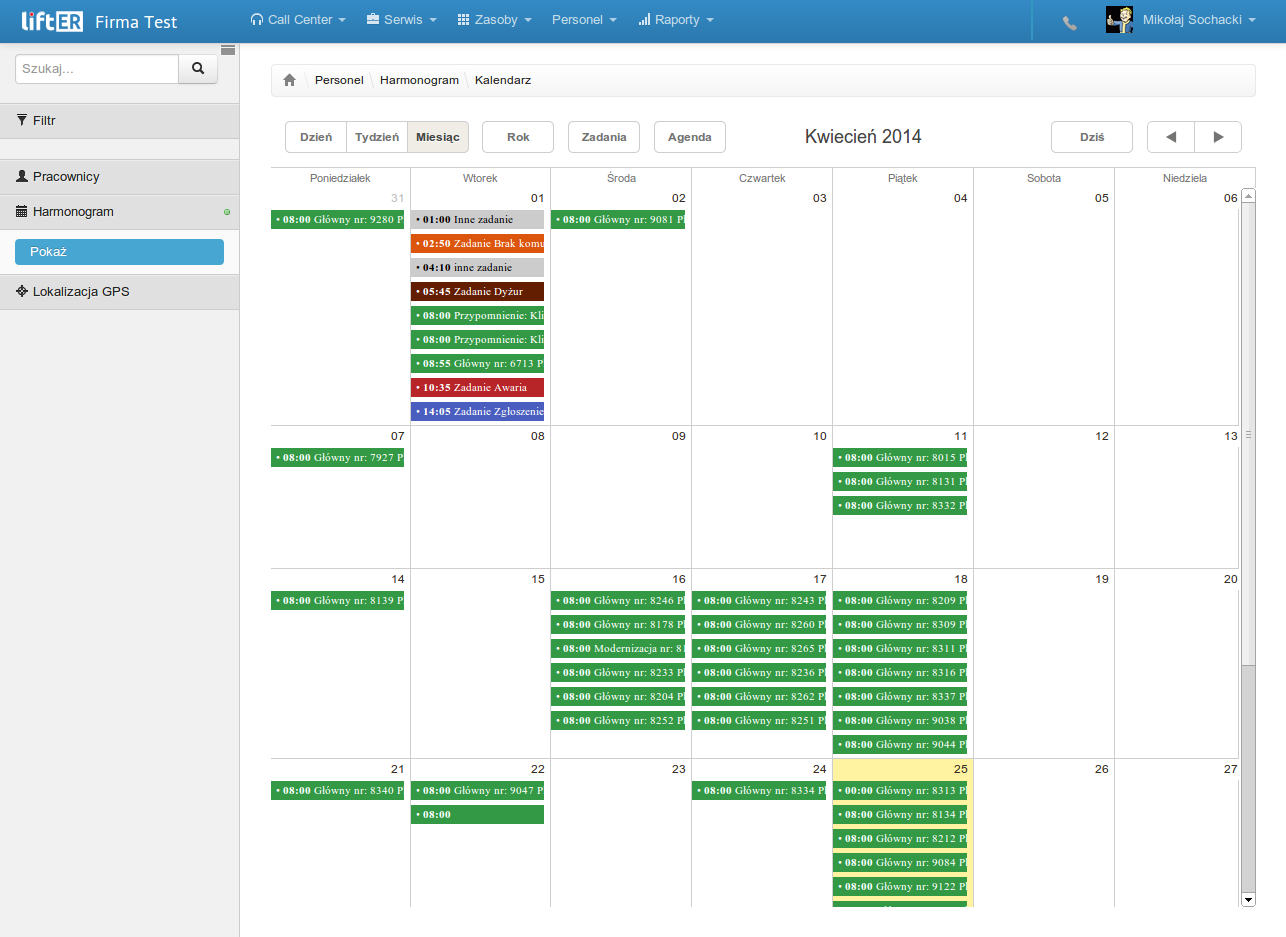The image size is (1286, 937).
Task: Open the brown 05:45 Zadanie Dyżur event
Action: tap(477, 291)
